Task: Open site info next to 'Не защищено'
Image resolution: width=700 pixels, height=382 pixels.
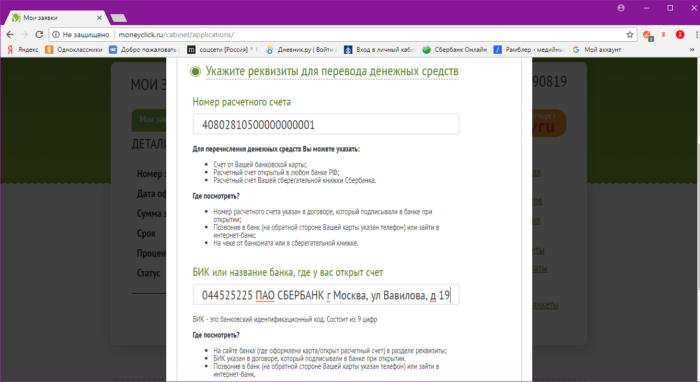Action: 56,34
